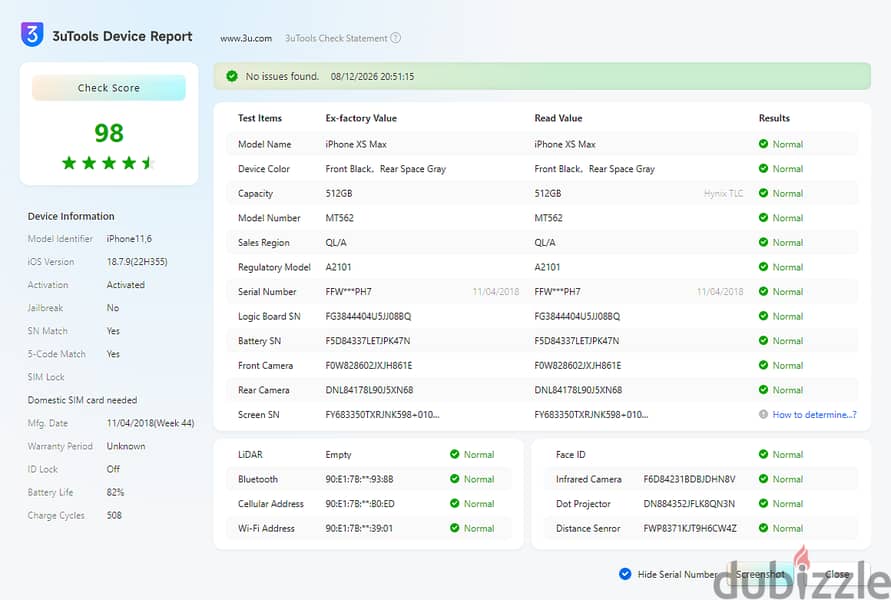
Task: Click the Close button
Action: coord(837,574)
